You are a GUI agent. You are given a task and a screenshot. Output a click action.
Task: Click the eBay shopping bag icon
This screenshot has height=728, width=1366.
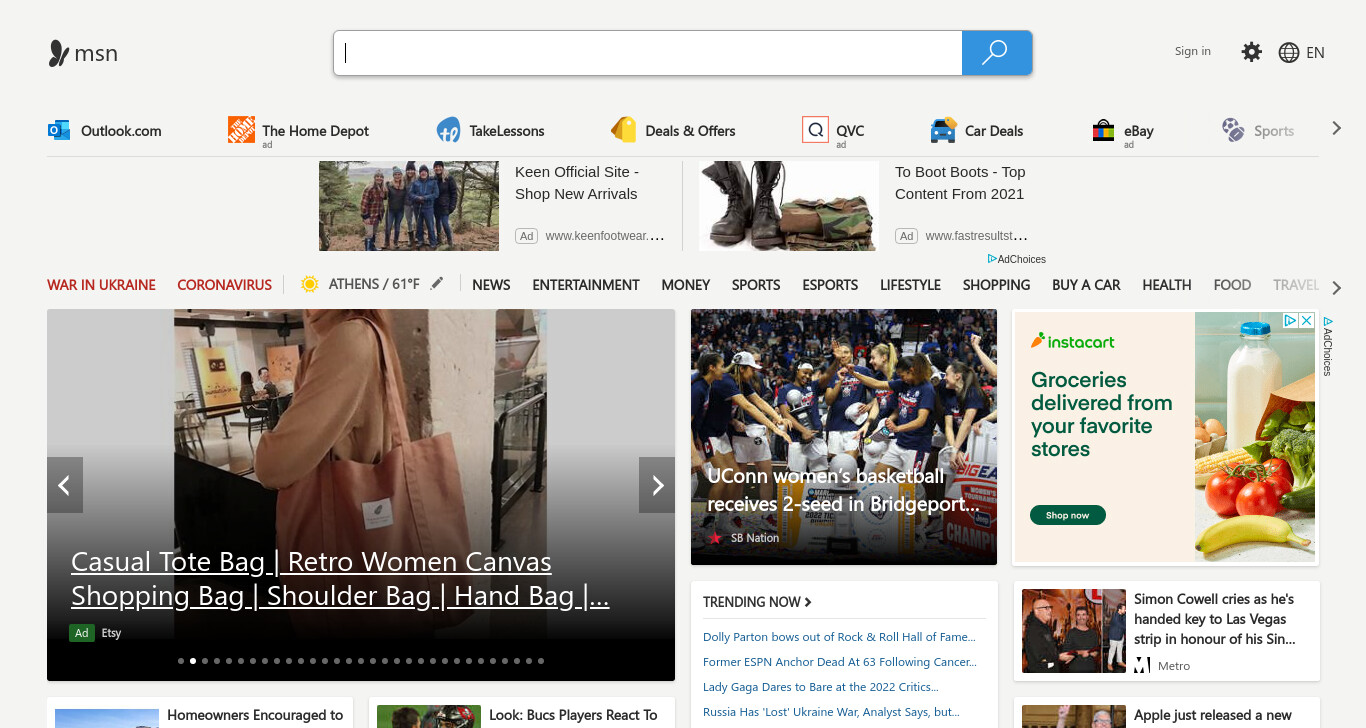click(x=1103, y=130)
